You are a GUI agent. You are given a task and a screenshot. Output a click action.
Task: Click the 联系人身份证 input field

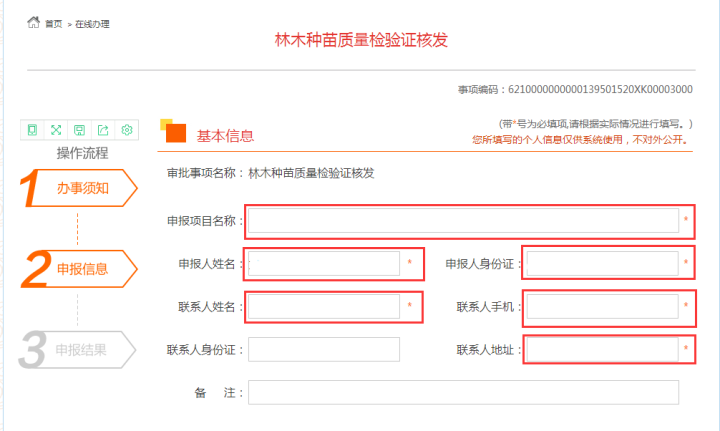tap(324, 350)
